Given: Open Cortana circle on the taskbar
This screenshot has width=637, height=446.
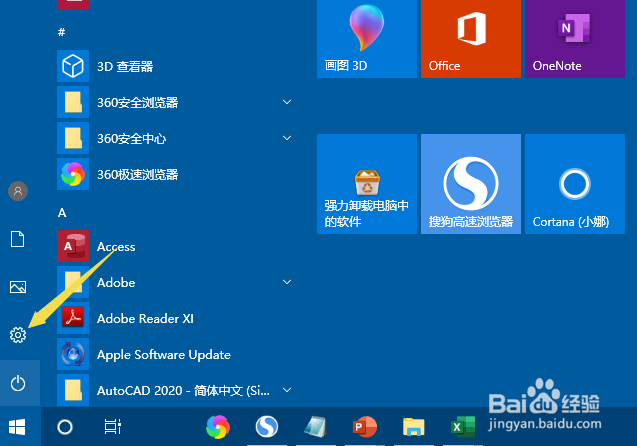Looking at the screenshot, I should [x=65, y=427].
